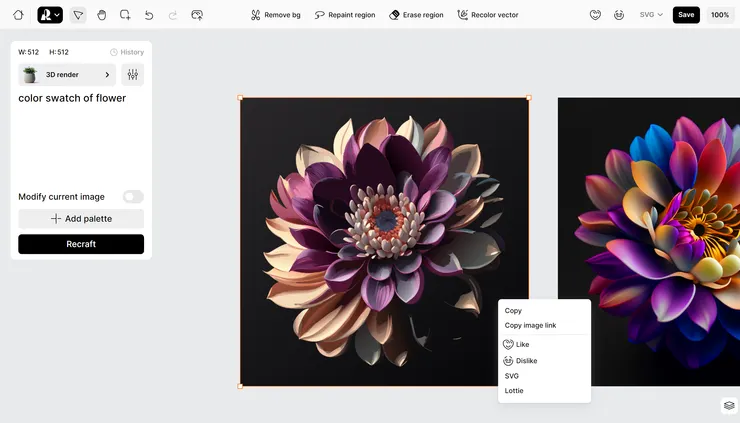The width and height of the screenshot is (740, 423).
Task: Edit the prompt 'color swatch of flower'
Action: pyautogui.click(x=72, y=98)
